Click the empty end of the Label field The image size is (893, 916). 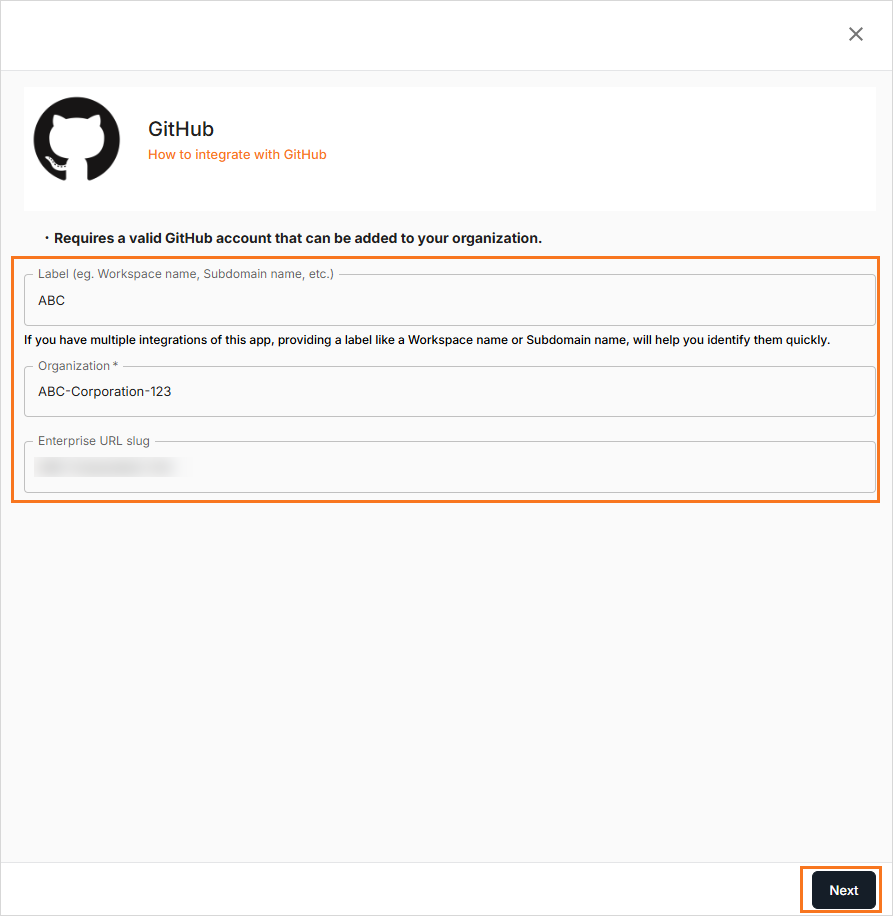click(467, 300)
